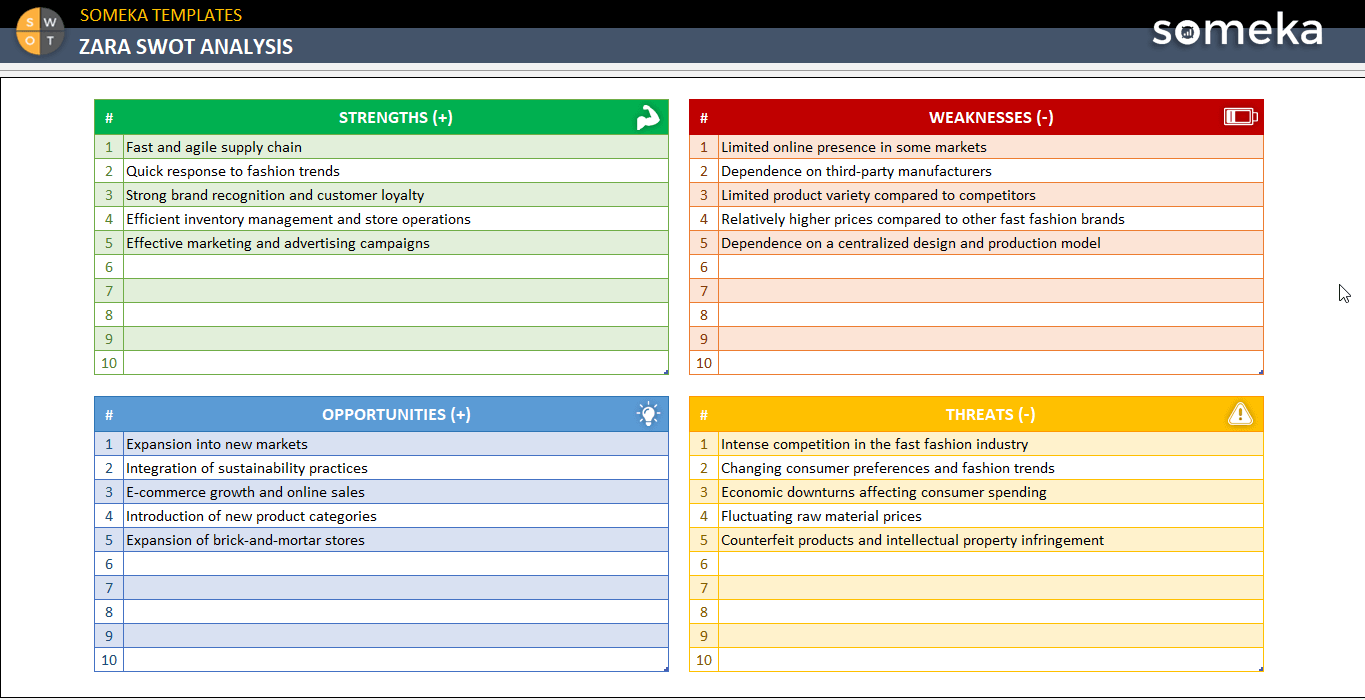This screenshot has width=1365, height=700.
Task: Select 'E-commerce growth and online sales'
Action: [396, 492]
